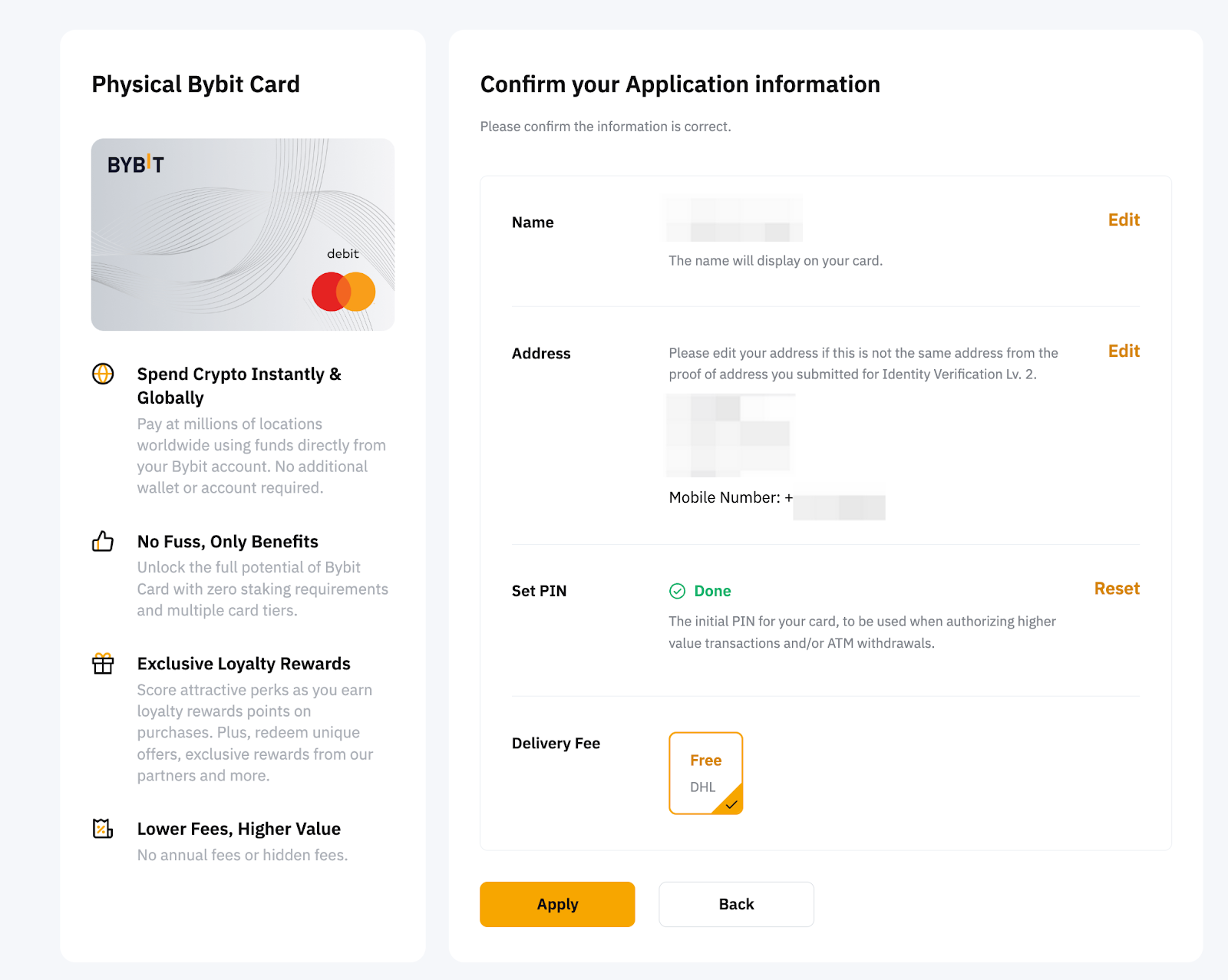The image size is (1228, 980).
Task: Select the Free DHL delivery option
Action: [x=705, y=772]
